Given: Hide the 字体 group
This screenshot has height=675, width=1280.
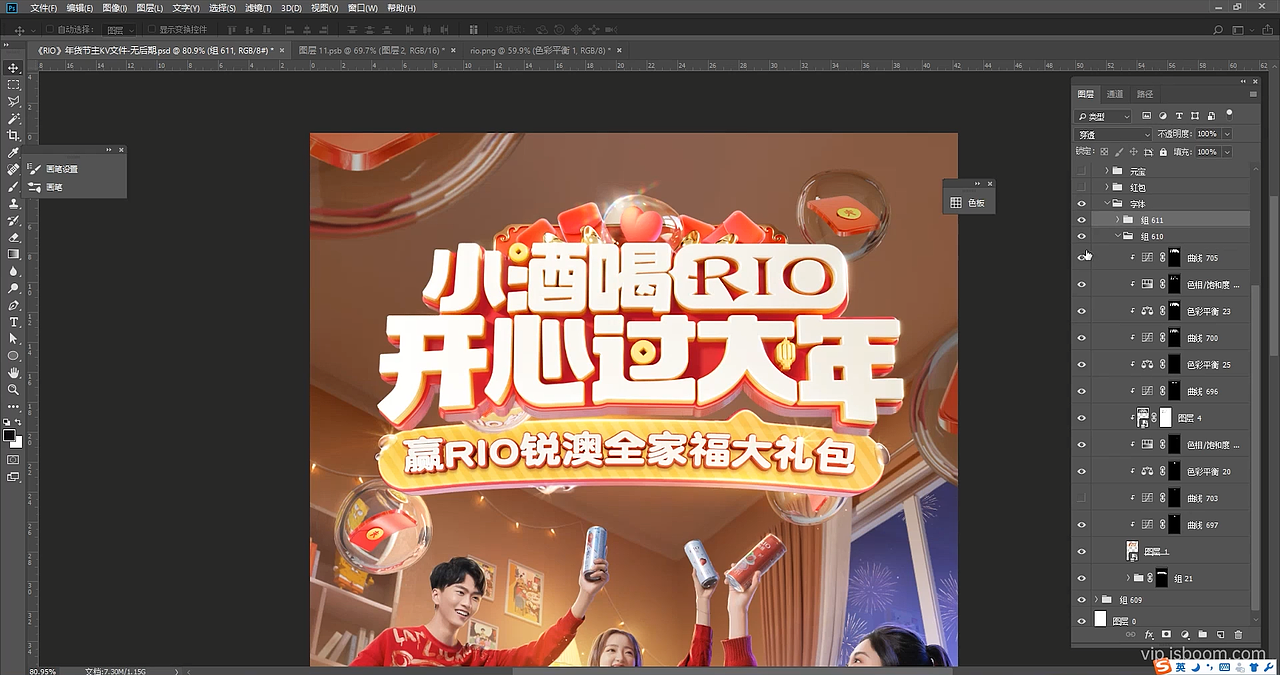Looking at the screenshot, I should (1081, 203).
